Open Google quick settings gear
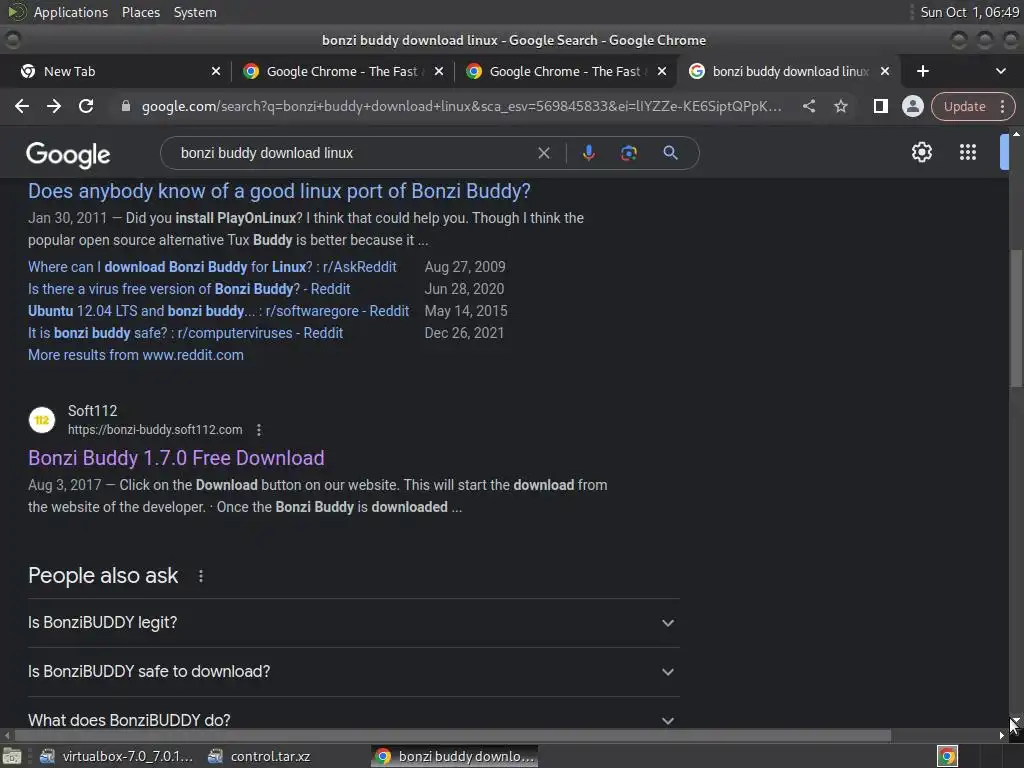Screen dimensions: 1024x768 [921, 153]
